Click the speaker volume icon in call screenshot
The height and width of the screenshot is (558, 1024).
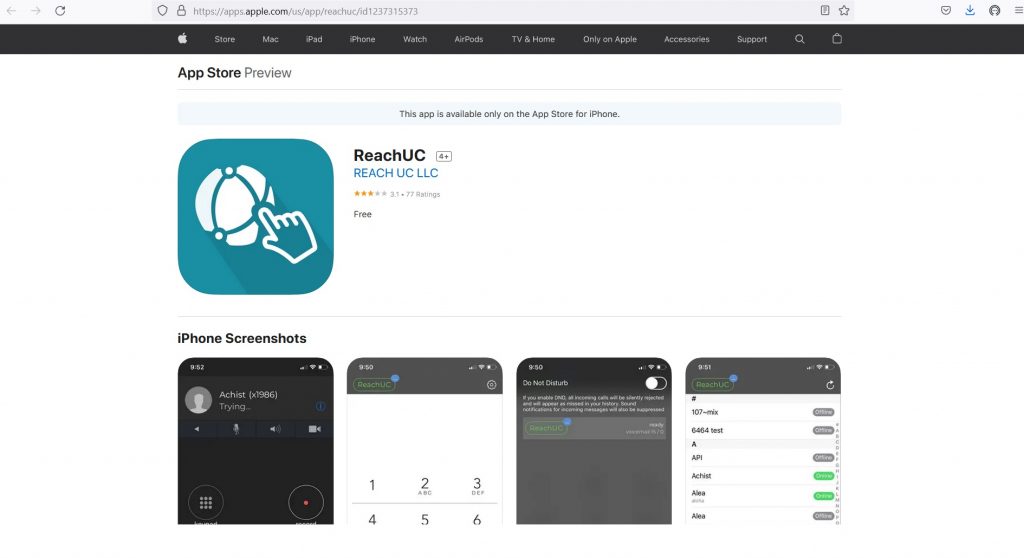[276, 429]
